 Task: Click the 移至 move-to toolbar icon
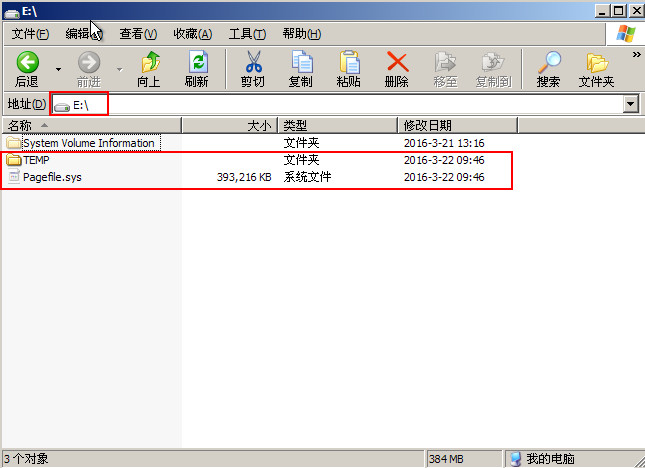[x=445, y=69]
